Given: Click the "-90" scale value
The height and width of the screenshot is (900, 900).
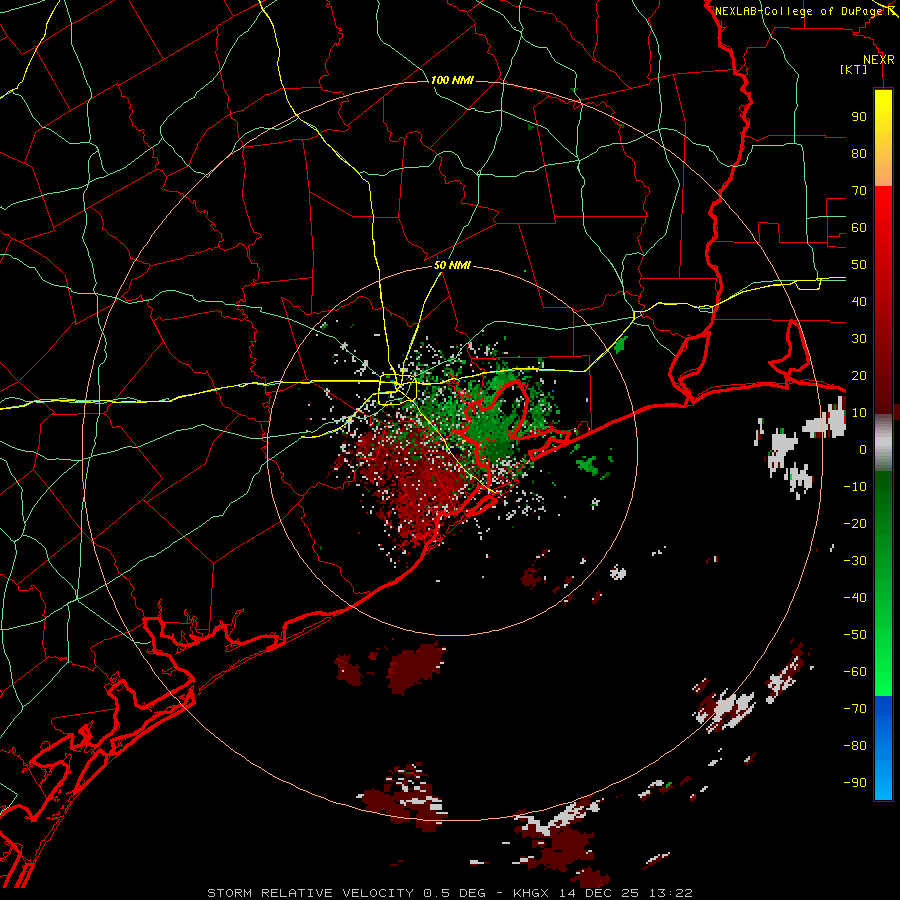Looking at the screenshot, I should (855, 782).
